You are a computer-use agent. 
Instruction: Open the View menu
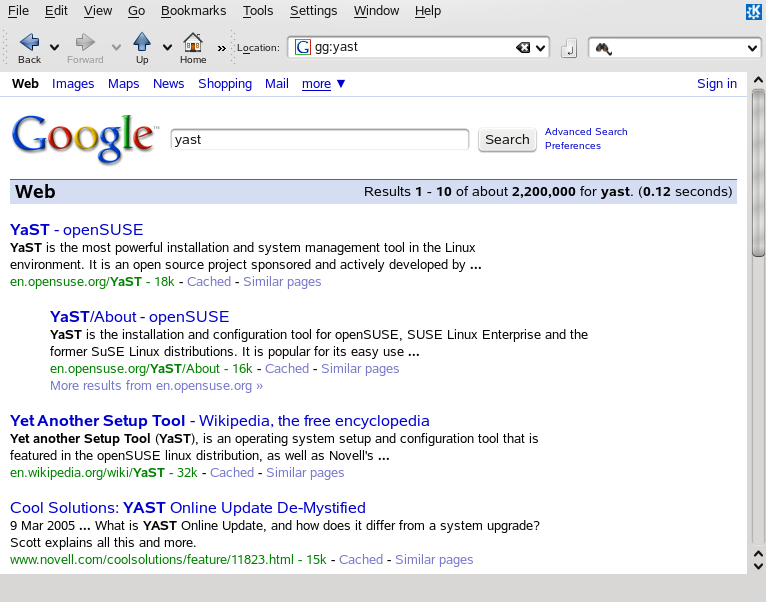98,11
